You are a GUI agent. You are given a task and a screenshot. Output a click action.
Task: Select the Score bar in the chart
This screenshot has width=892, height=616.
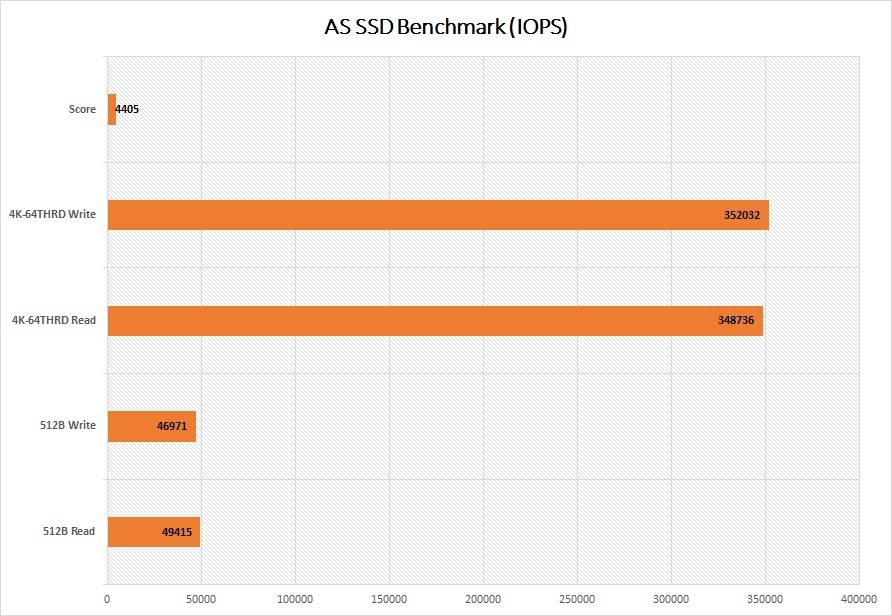click(x=112, y=110)
